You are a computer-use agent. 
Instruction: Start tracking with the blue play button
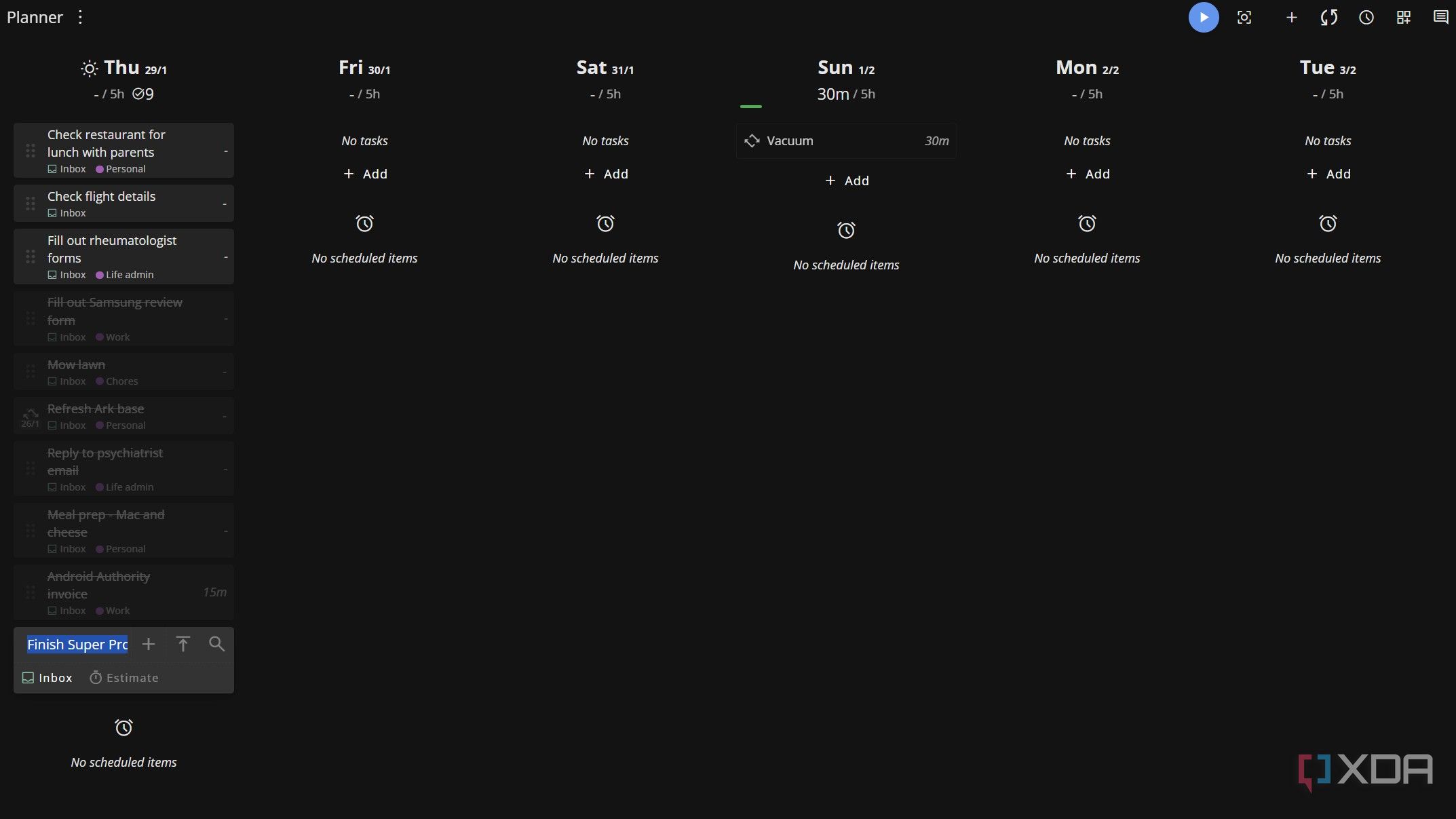coord(1203,18)
